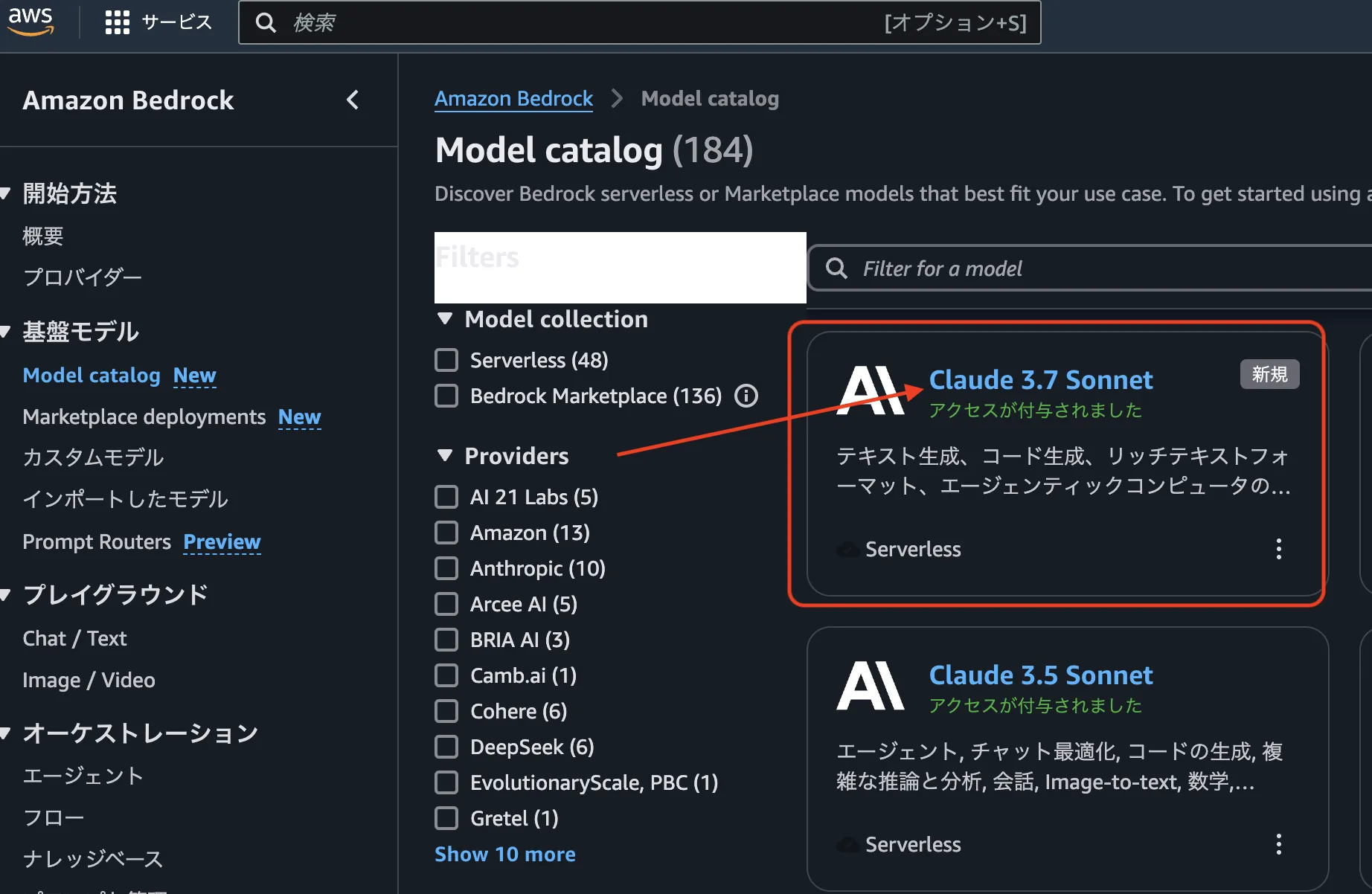Open インポートしたモデル in the sidebar
The height and width of the screenshot is (894, 1372).
click(125, 498)
